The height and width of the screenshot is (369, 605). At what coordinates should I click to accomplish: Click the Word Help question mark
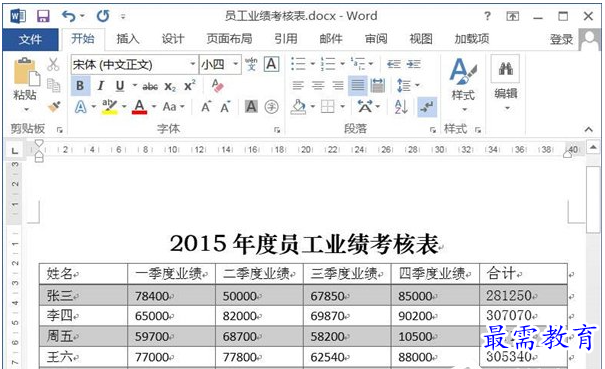[x=487, y=16]
